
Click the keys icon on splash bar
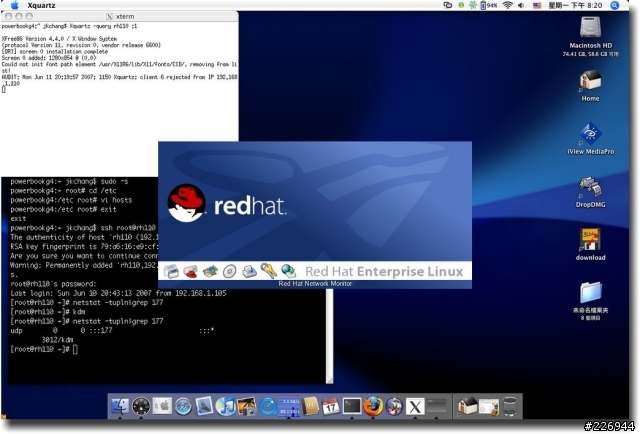[x=269, y=271]
